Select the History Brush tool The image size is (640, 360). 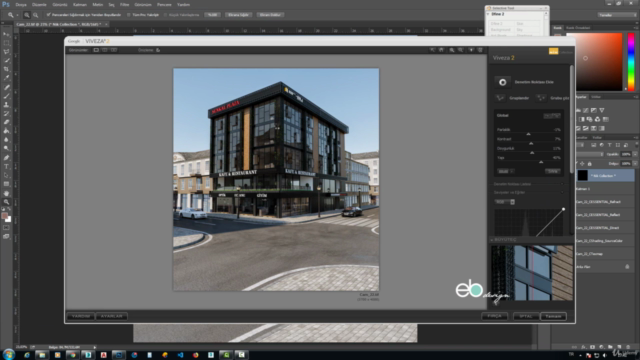coord(6,113)
